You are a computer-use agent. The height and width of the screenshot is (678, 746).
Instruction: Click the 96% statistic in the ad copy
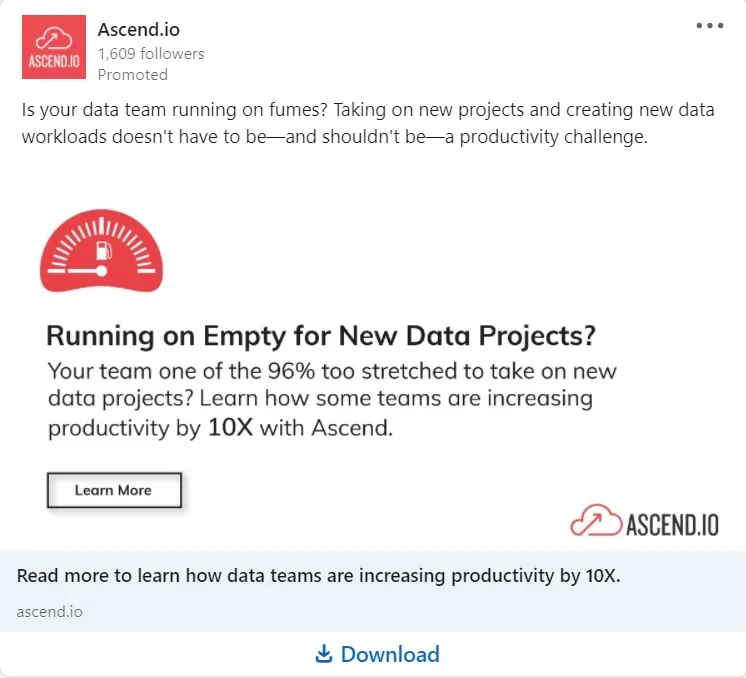[291, 371]
